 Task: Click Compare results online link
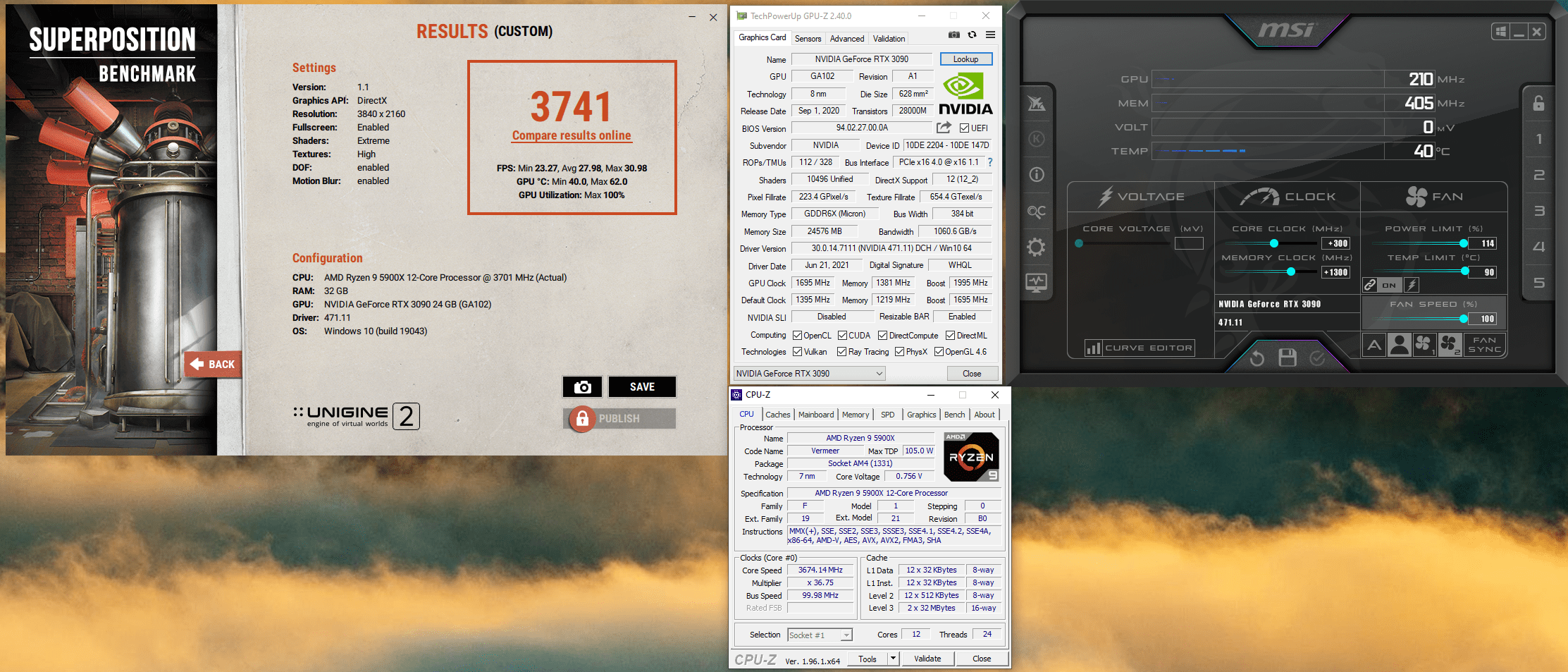tap(572, 135)
